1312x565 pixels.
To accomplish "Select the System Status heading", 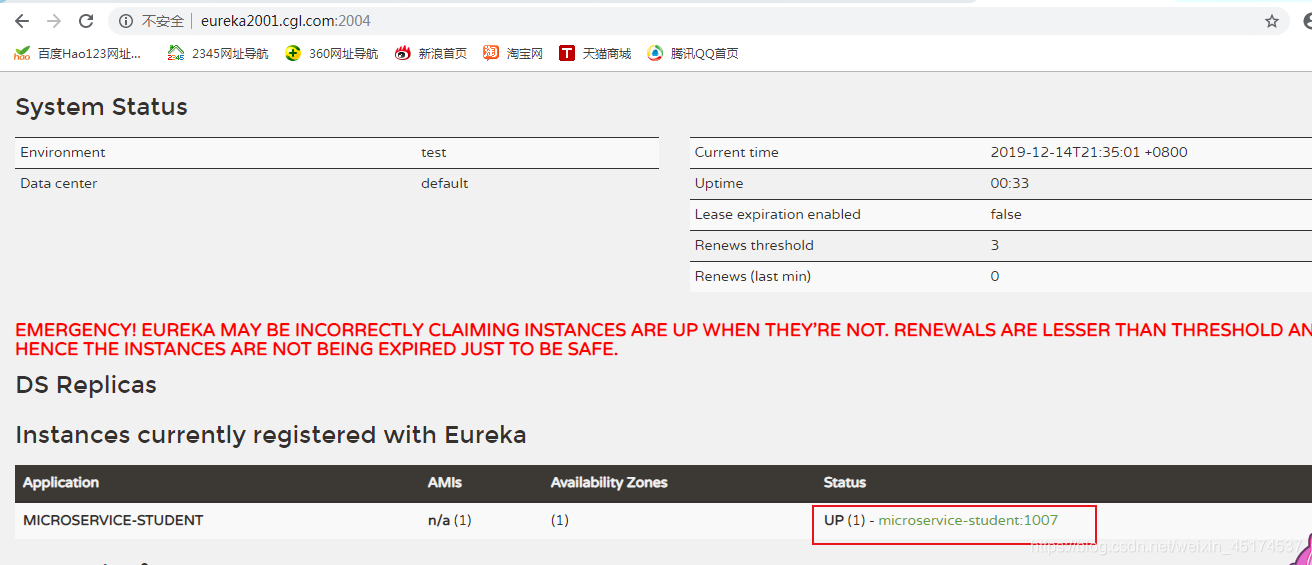I will point(101,107).
